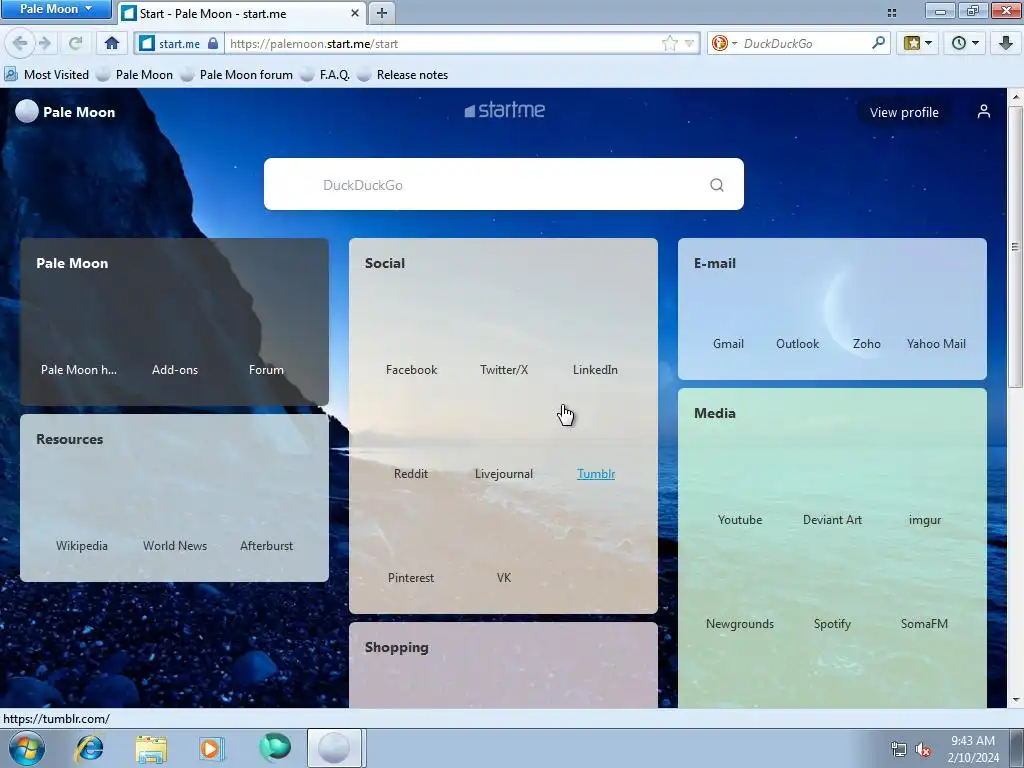Screen dimensions: 1024x768
Task: Open the Wikipedia link
Action: click(x=82, y=545)
